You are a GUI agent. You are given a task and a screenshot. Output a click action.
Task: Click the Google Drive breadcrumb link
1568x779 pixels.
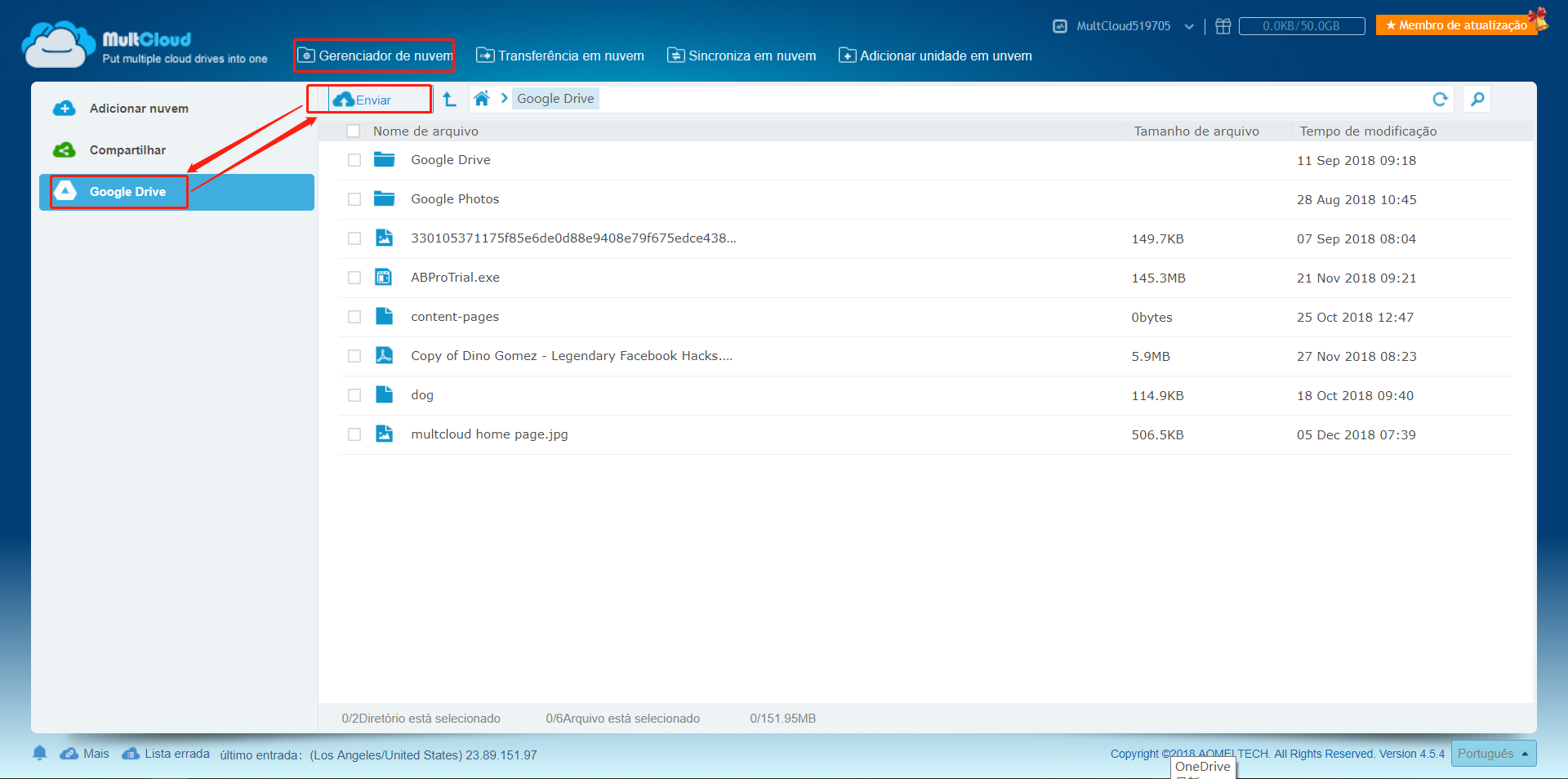coord(555,99)
